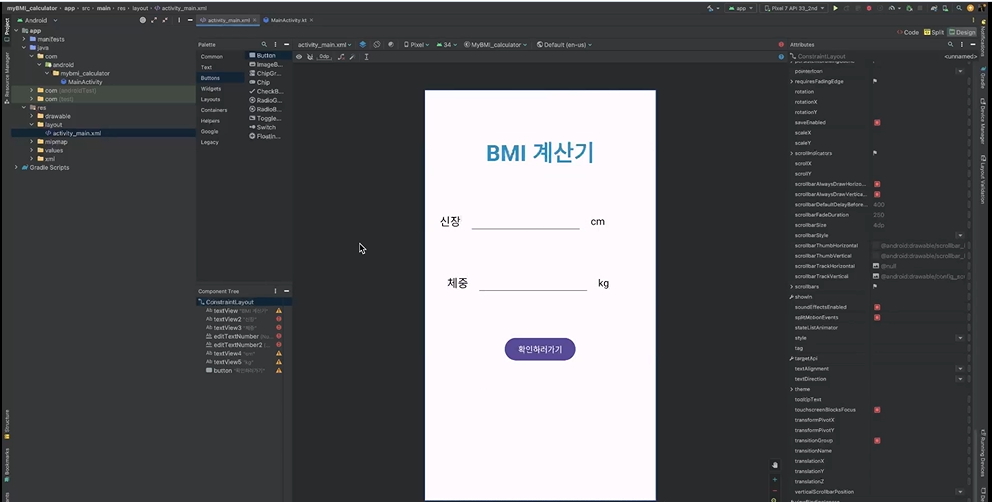Open the MyBMI_calculator theme dropdown
This screenshot has height=502, width=992.
[x=496, y=45]
